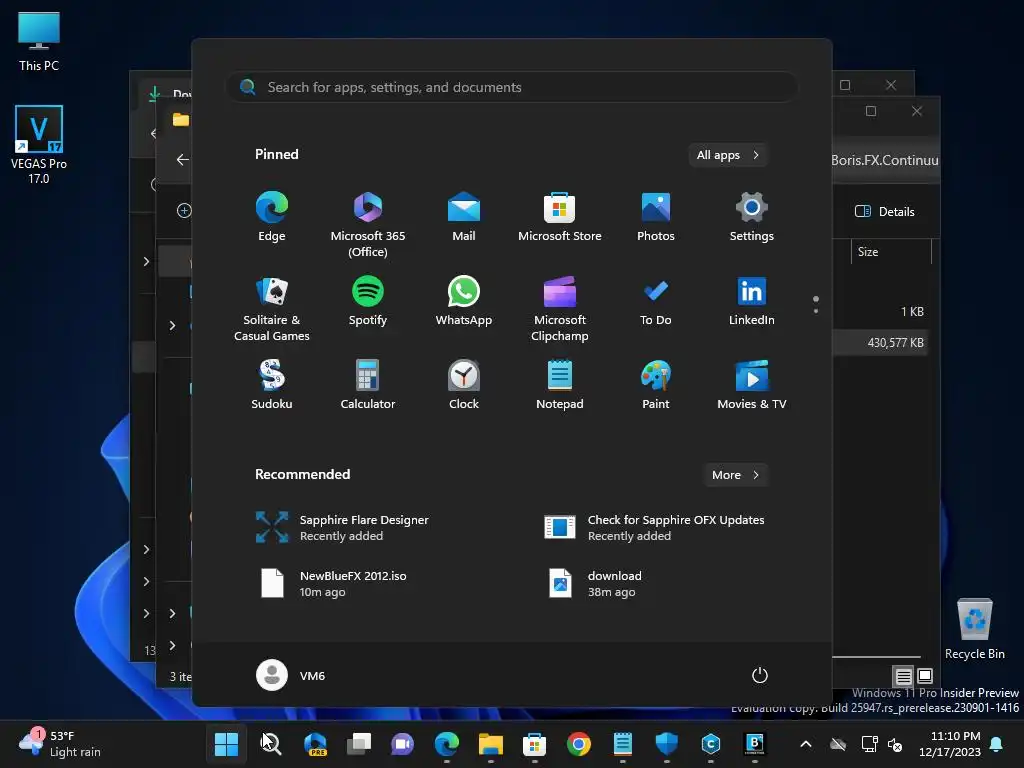
Task: Go to next pinned apps page dots
Action: coord(816,304)
